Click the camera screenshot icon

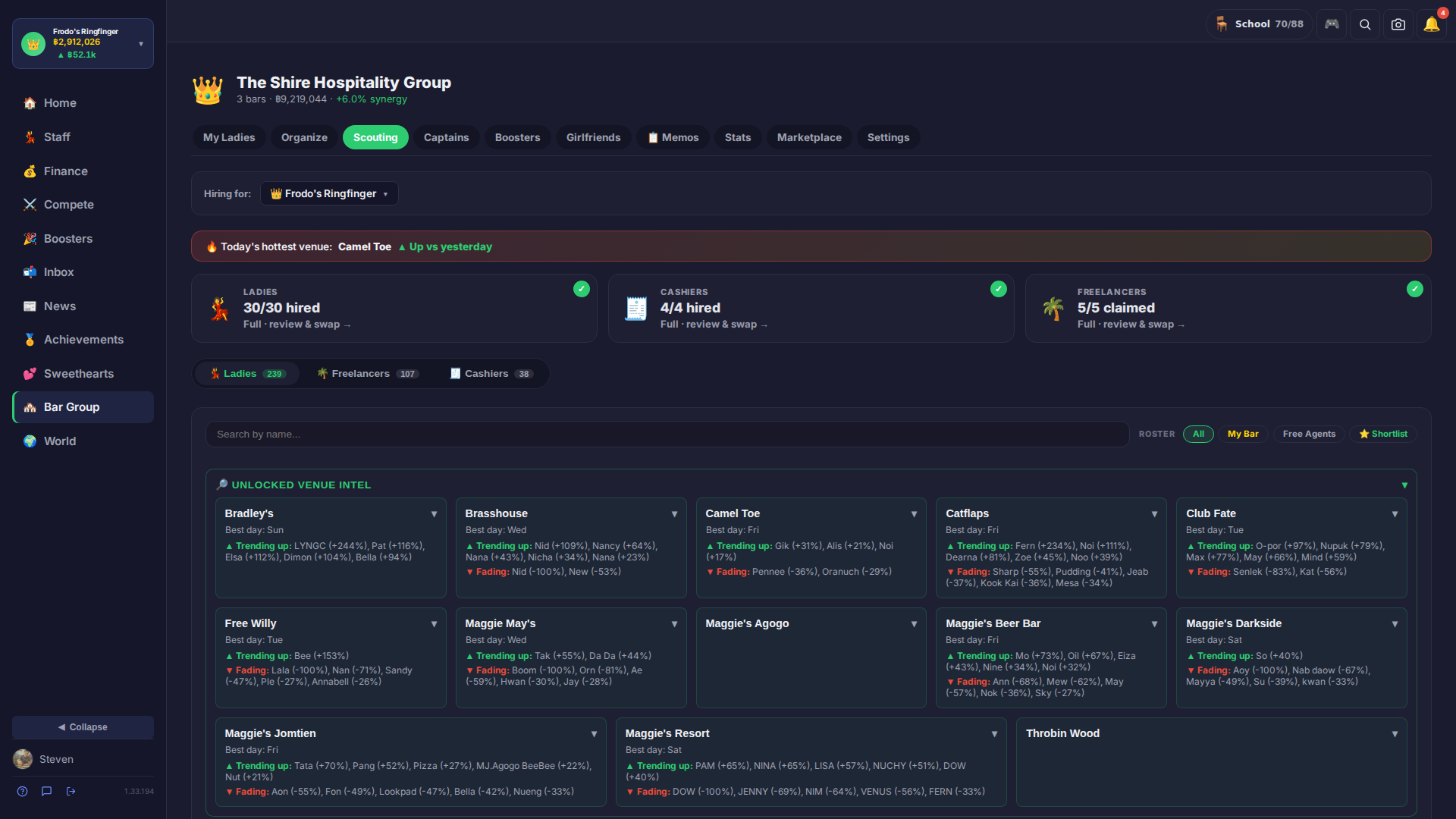point(1398,24)
